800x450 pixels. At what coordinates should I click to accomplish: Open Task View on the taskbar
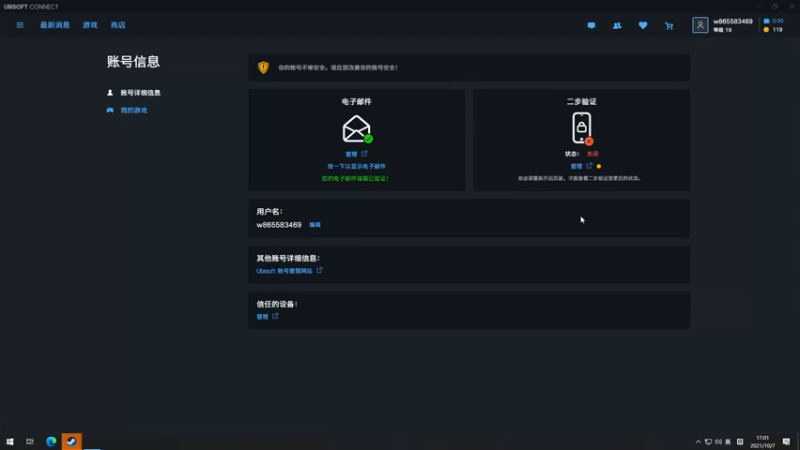point(30,442)
